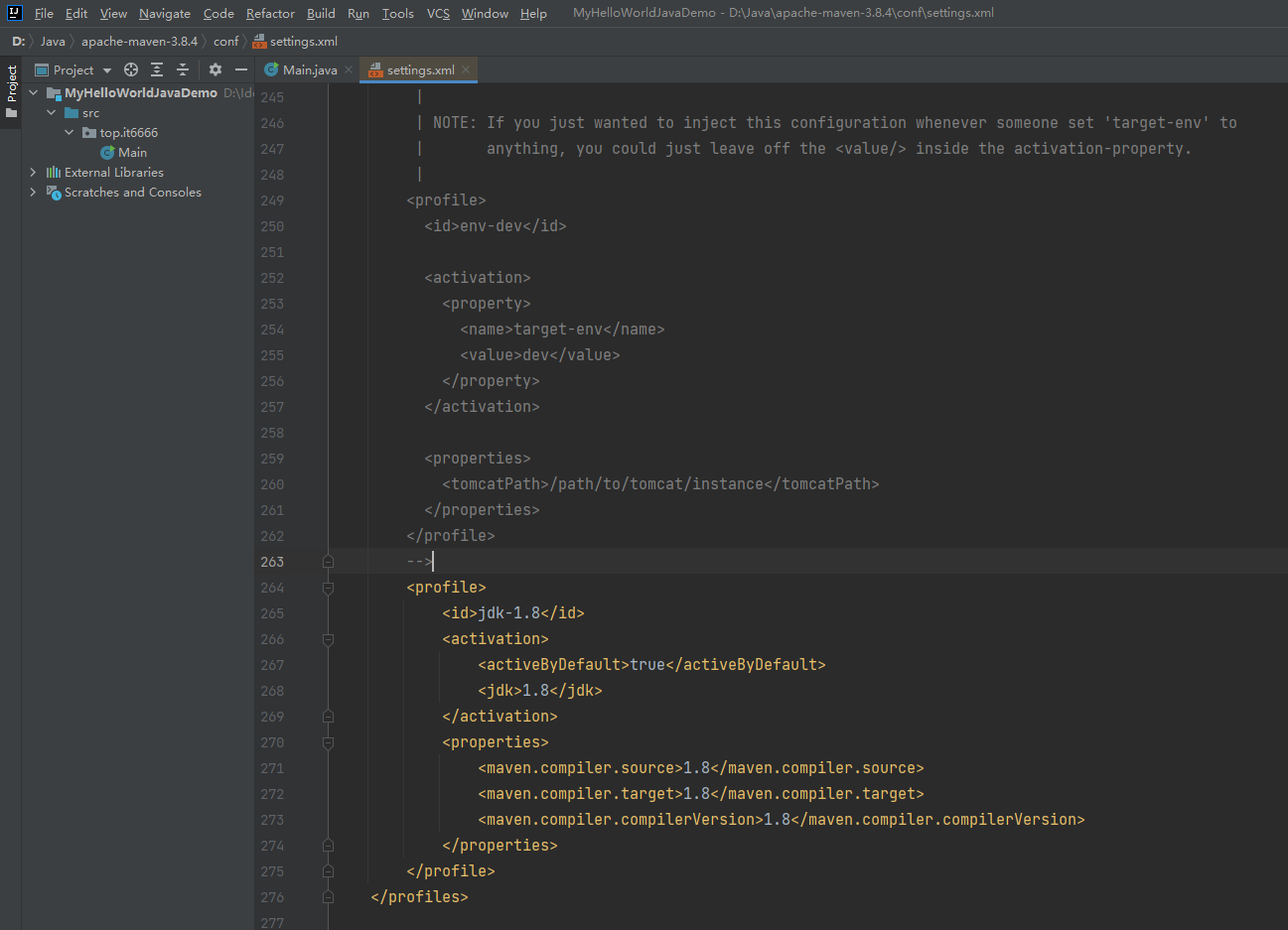This screenshot has height=930, width=1288.
Task: Open Project panel gear options
Action: point(215,69)
